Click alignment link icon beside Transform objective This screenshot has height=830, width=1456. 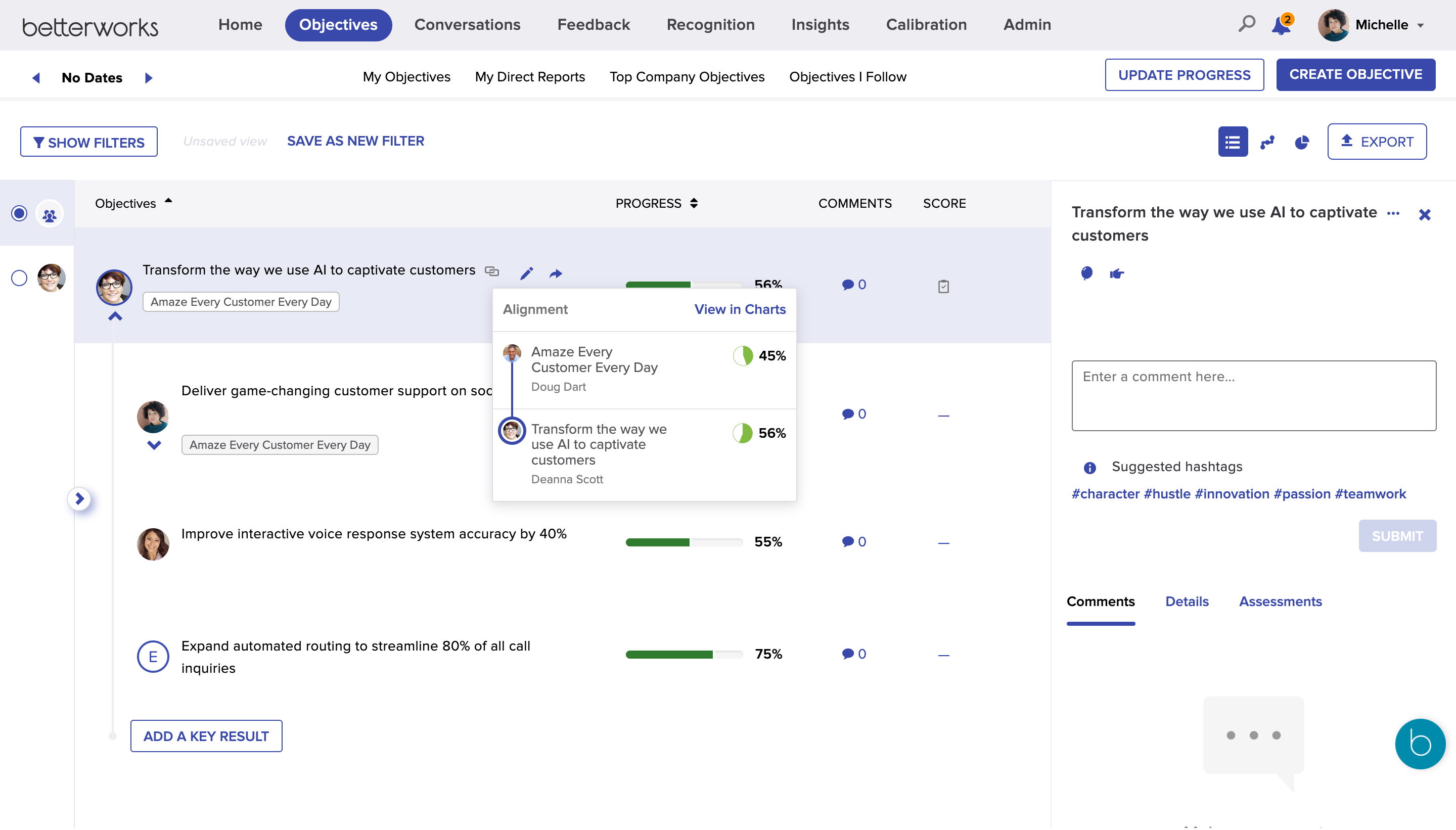point(492,271)
